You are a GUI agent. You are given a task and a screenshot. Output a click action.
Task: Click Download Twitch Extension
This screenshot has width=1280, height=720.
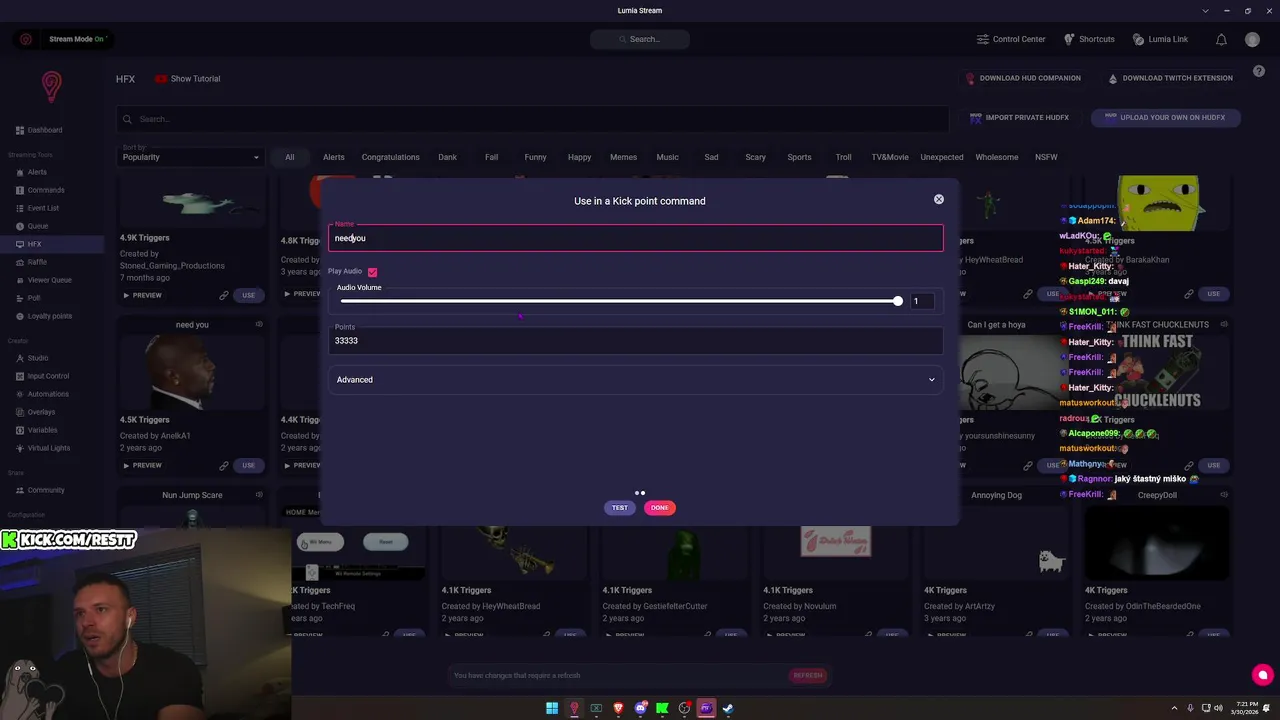[x=1170, y=78]
